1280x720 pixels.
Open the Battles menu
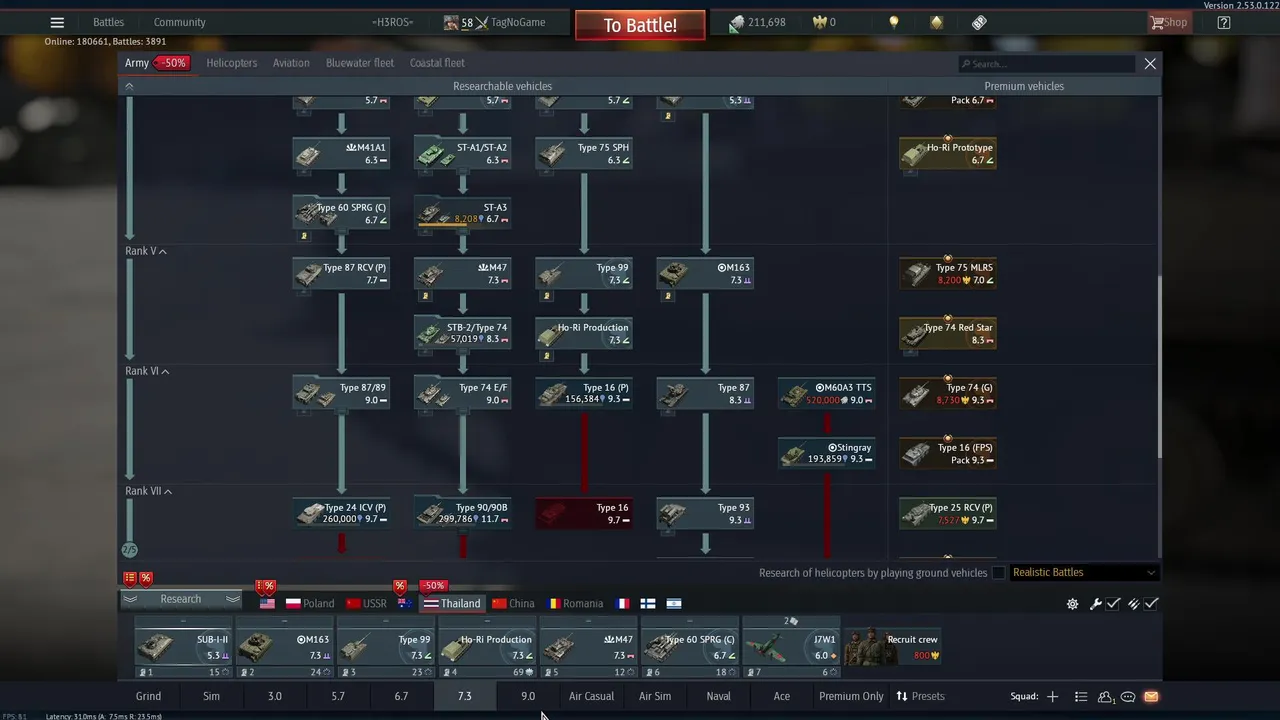(108, 23)
